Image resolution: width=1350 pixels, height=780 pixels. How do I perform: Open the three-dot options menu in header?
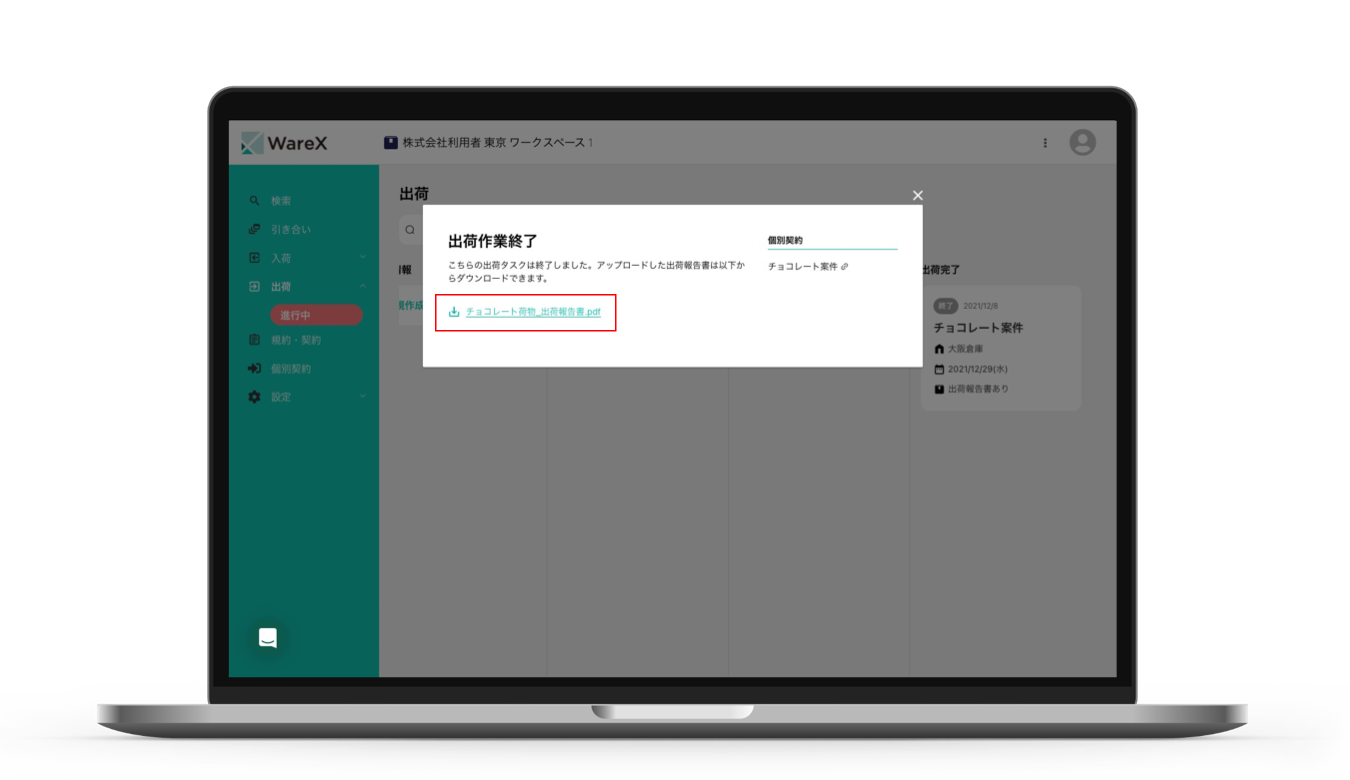tap(1045, 143)
